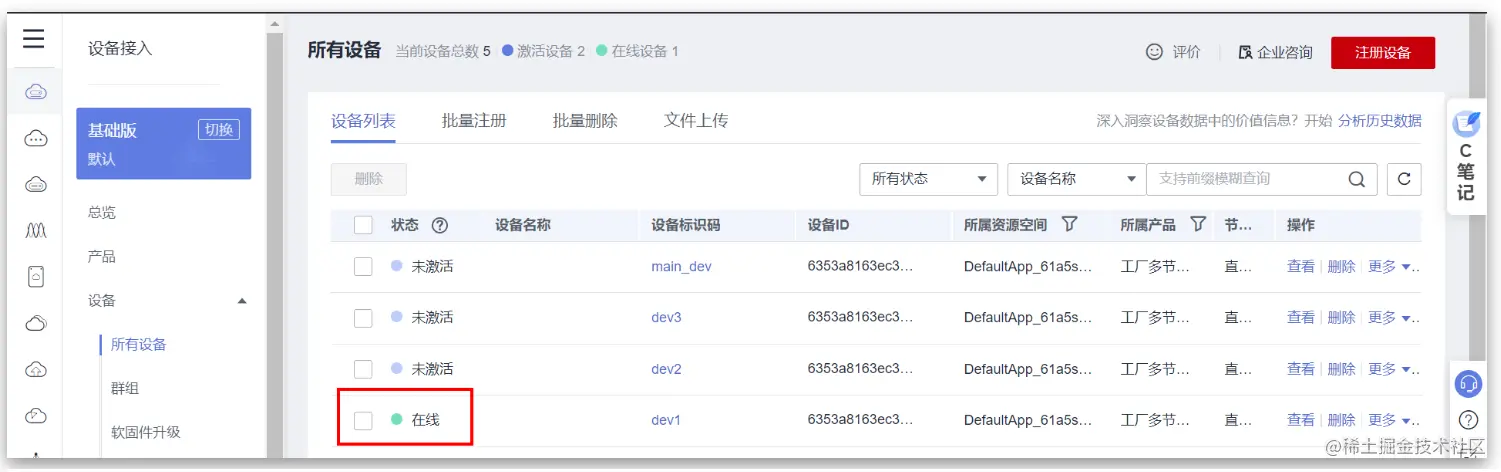Switch to the 批量注册 tab
1501x472 pixels.
pyautogui.click(x=474, y=121)
